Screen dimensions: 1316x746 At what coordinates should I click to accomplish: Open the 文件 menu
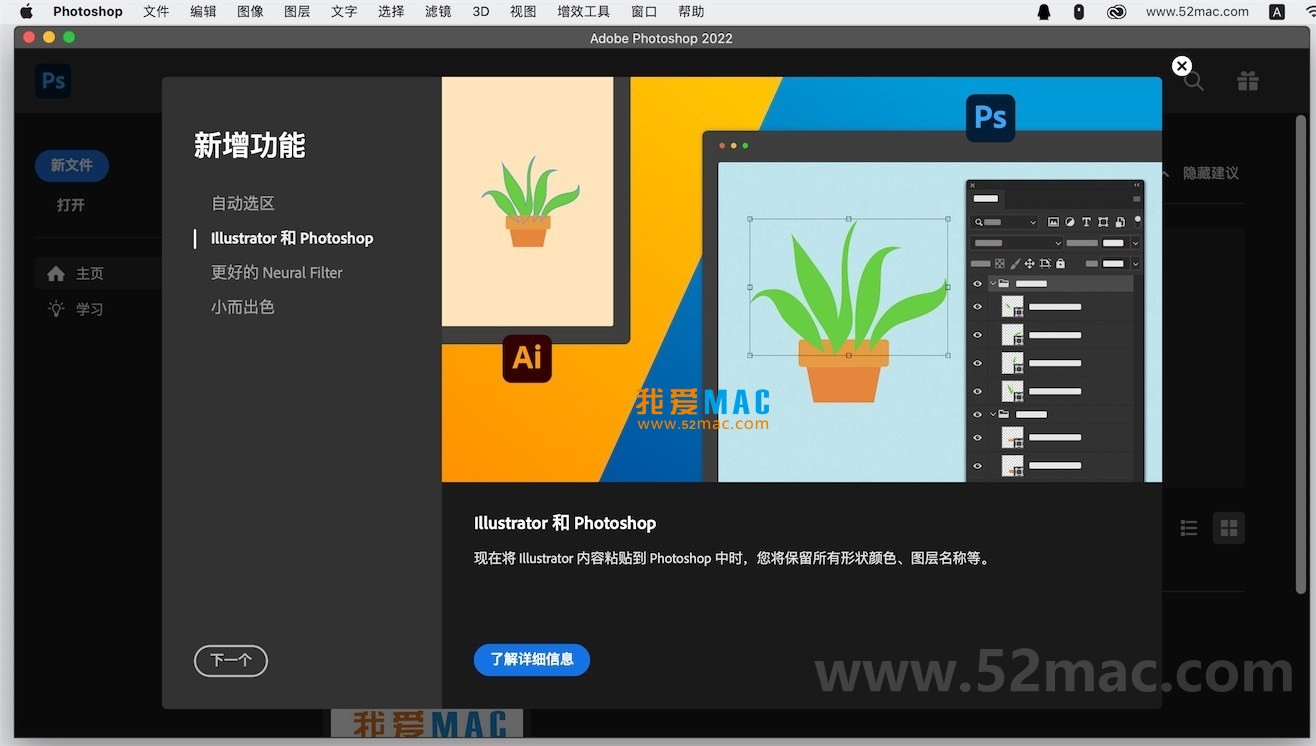coord(156,12)
